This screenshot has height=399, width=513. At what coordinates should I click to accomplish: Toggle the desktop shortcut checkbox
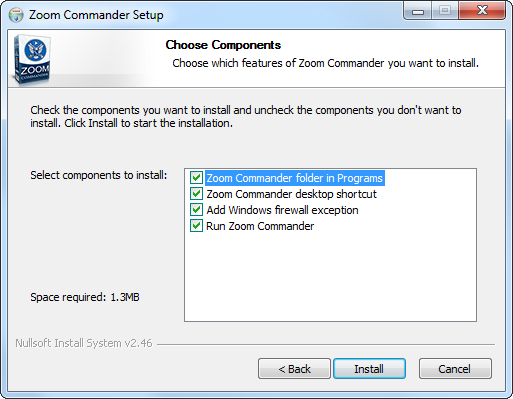click(196, 194)
